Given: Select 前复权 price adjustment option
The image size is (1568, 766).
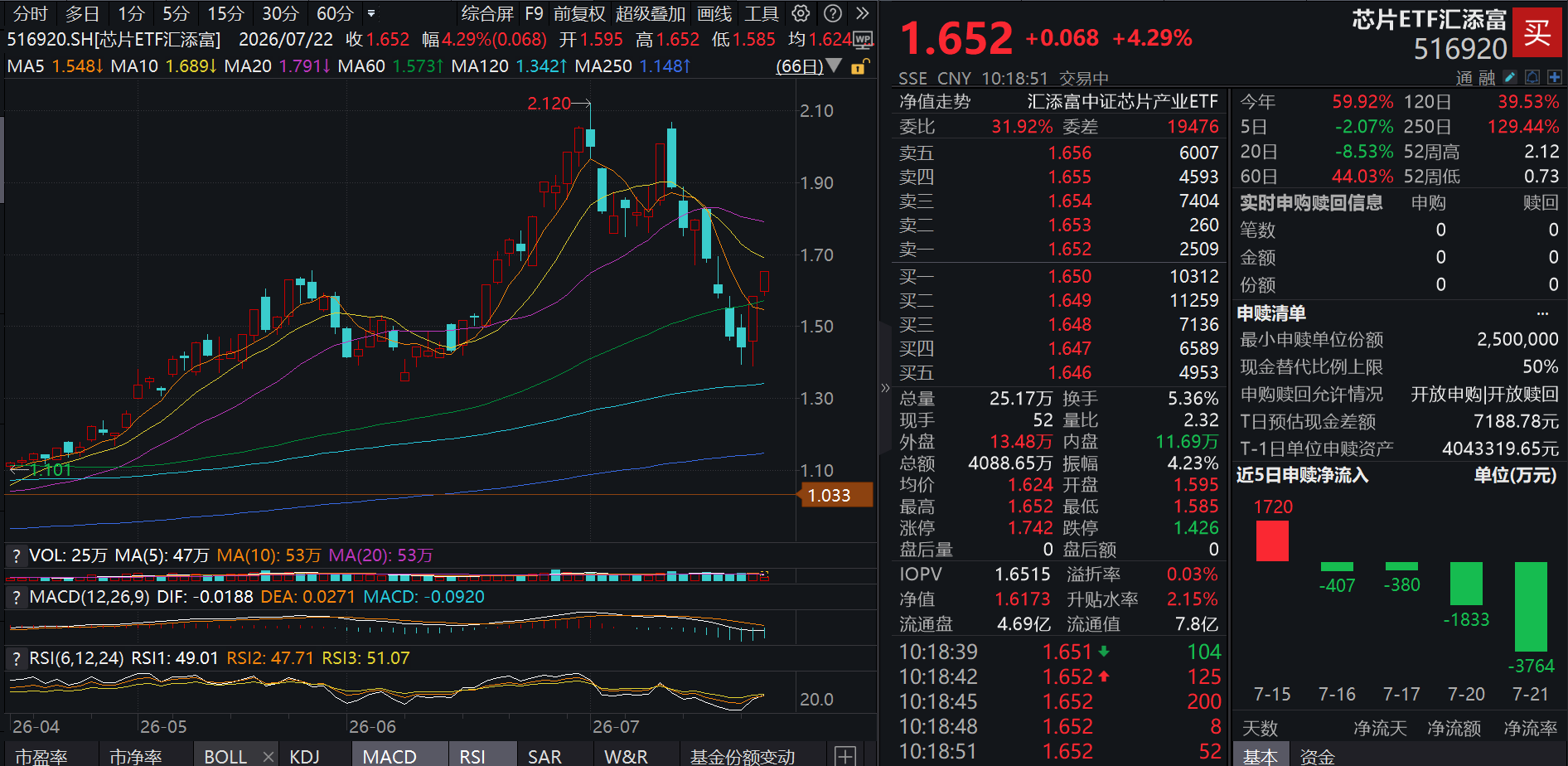Looking at the screenshot, I should coord(579,14).
